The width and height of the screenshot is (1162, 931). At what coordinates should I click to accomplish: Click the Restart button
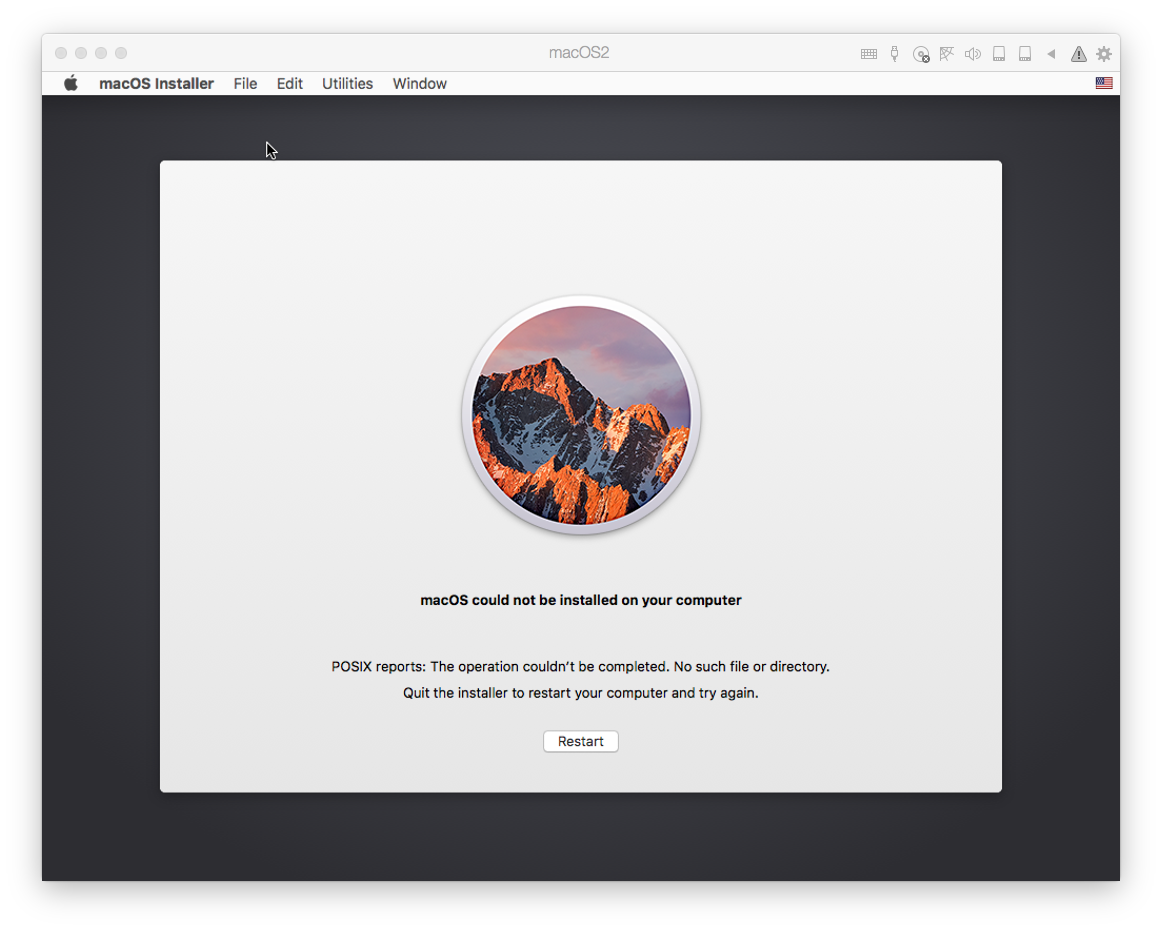[580, 741]
